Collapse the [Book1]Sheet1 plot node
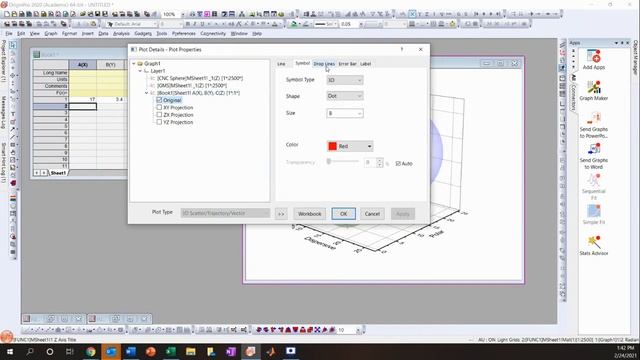640x360 pixels. pyautogui.click(x=147, y=93)
